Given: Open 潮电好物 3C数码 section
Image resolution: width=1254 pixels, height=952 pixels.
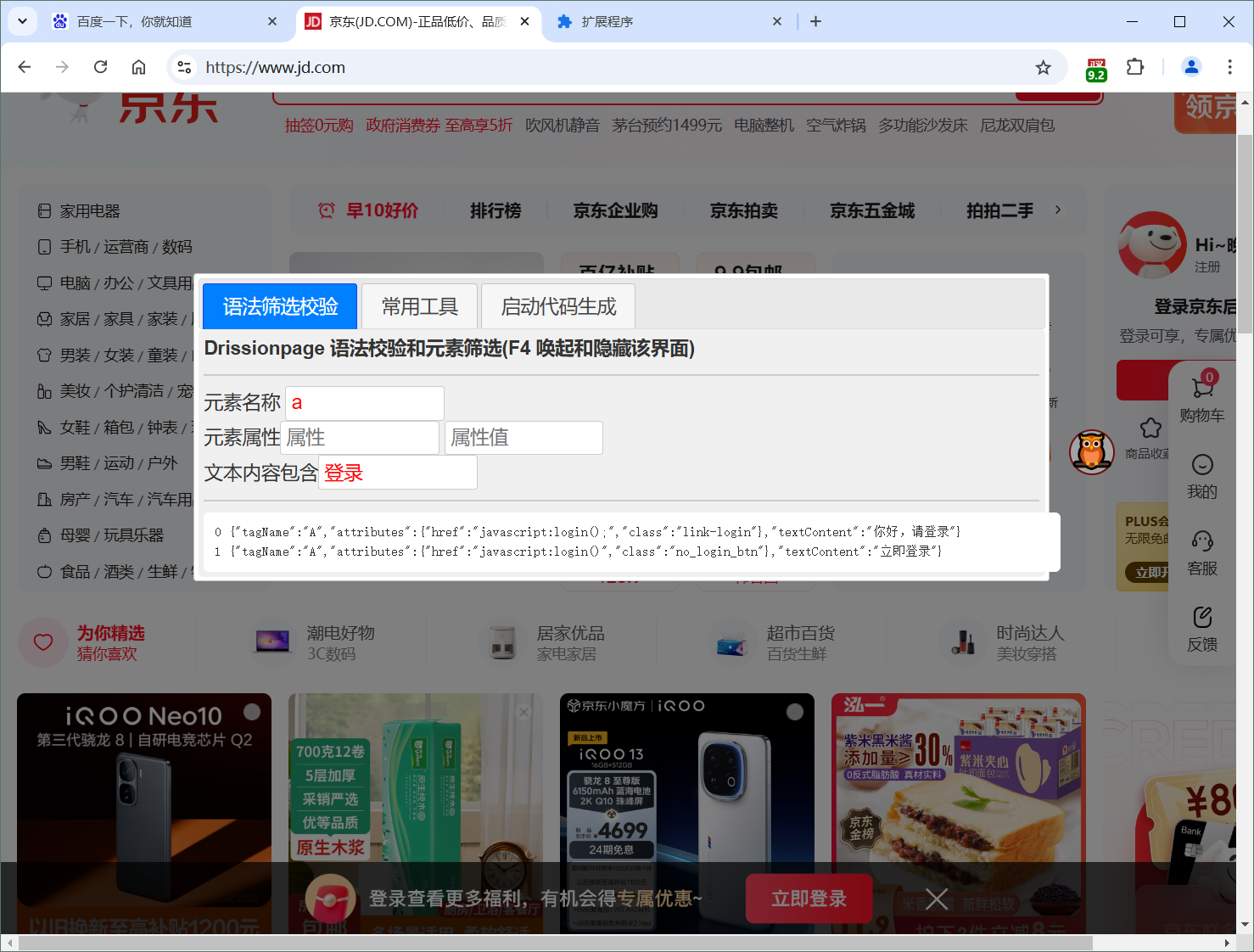Looking at the screenshot, I should (x=314, y=642).
